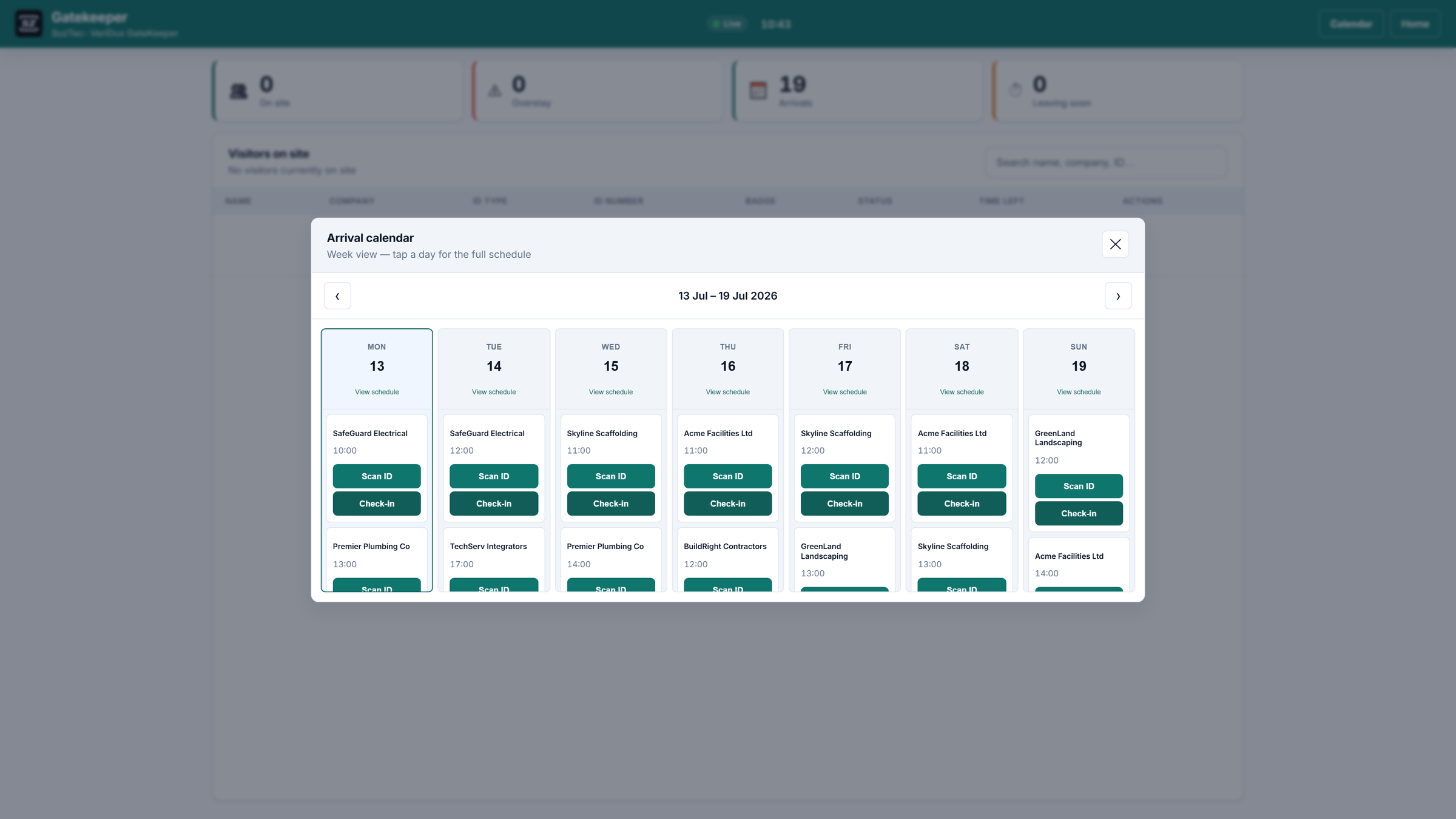Select the Monday 13 day header
1456x819 pixels.
(377, 369)
